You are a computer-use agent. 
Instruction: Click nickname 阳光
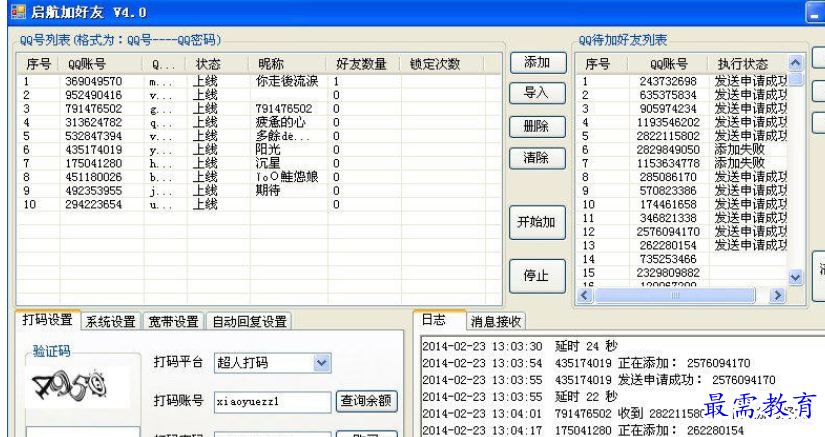(x=268, y=150)
